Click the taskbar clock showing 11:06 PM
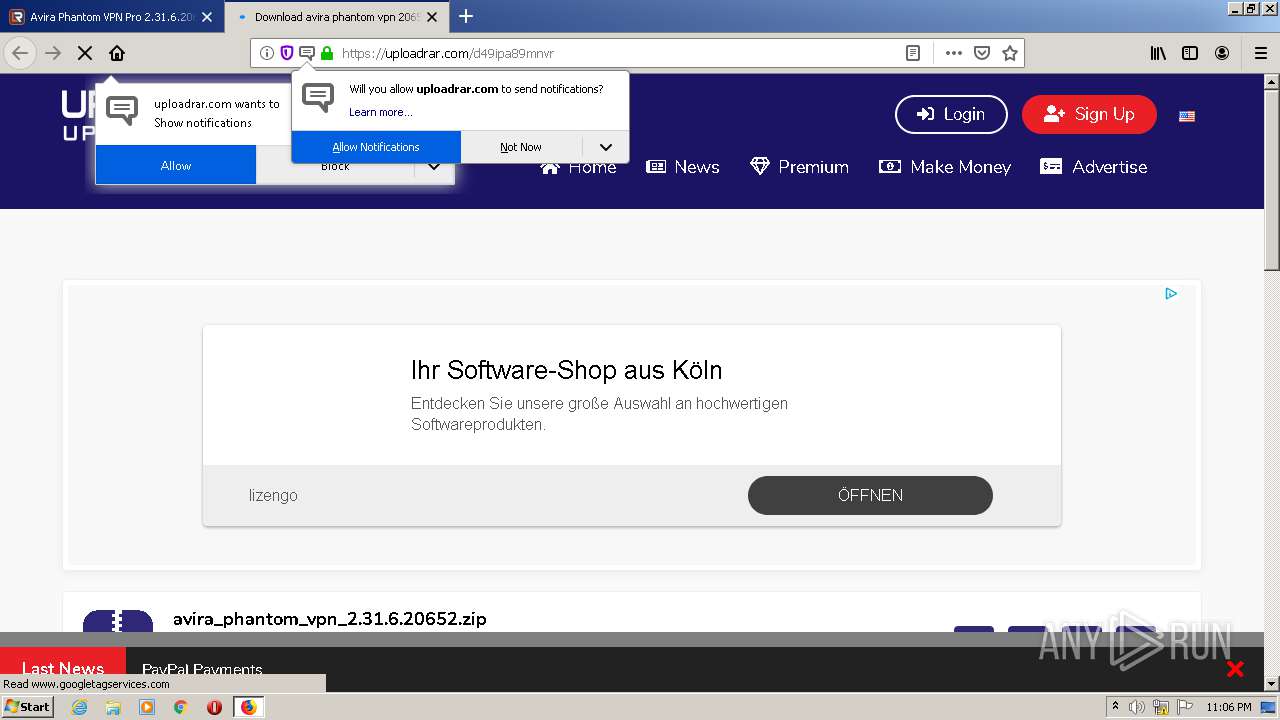Screen dimensions: 1280x720 1229,707
